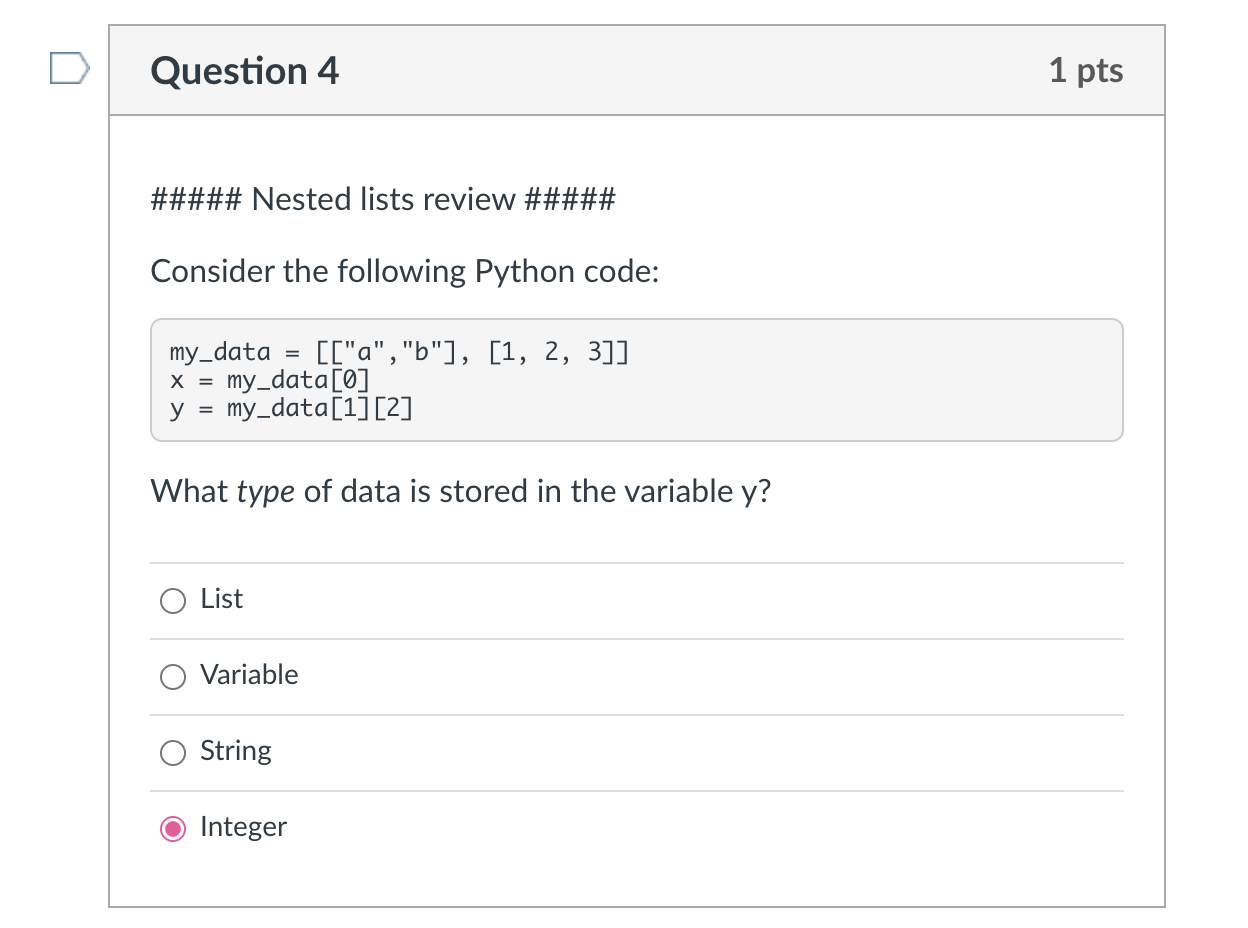
Task: Click the "Variable" answer label
Action: 249,675
